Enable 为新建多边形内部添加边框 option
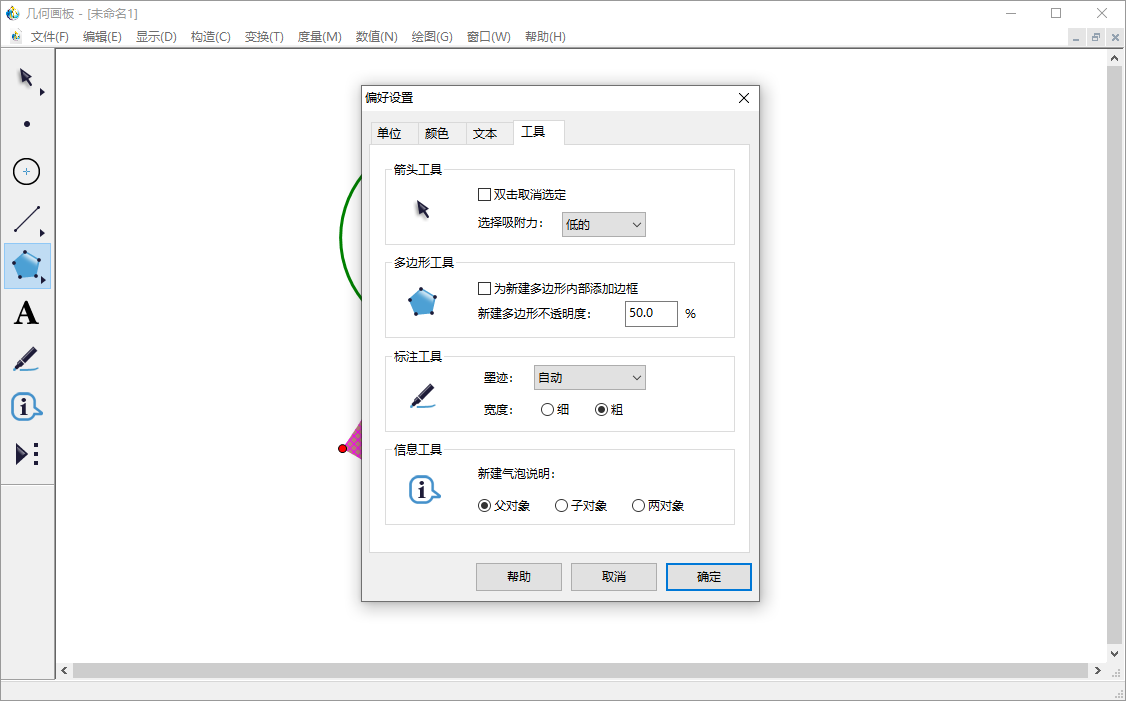The width and height of the screenshot is (1126, 701). point(485,287)
